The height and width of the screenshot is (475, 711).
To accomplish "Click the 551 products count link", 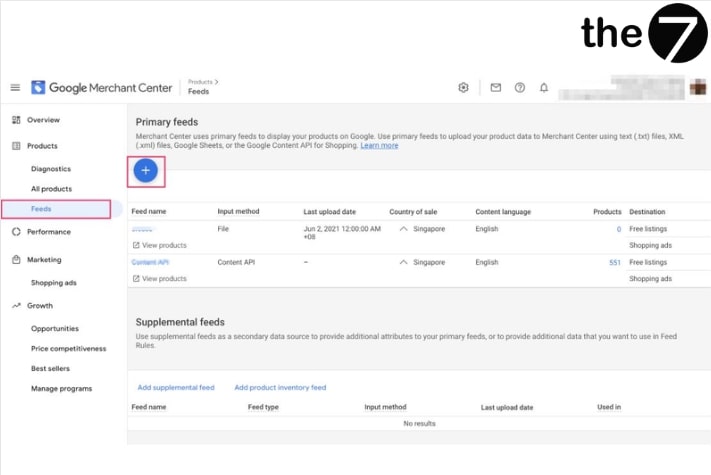I will click(x=615, y=262).
